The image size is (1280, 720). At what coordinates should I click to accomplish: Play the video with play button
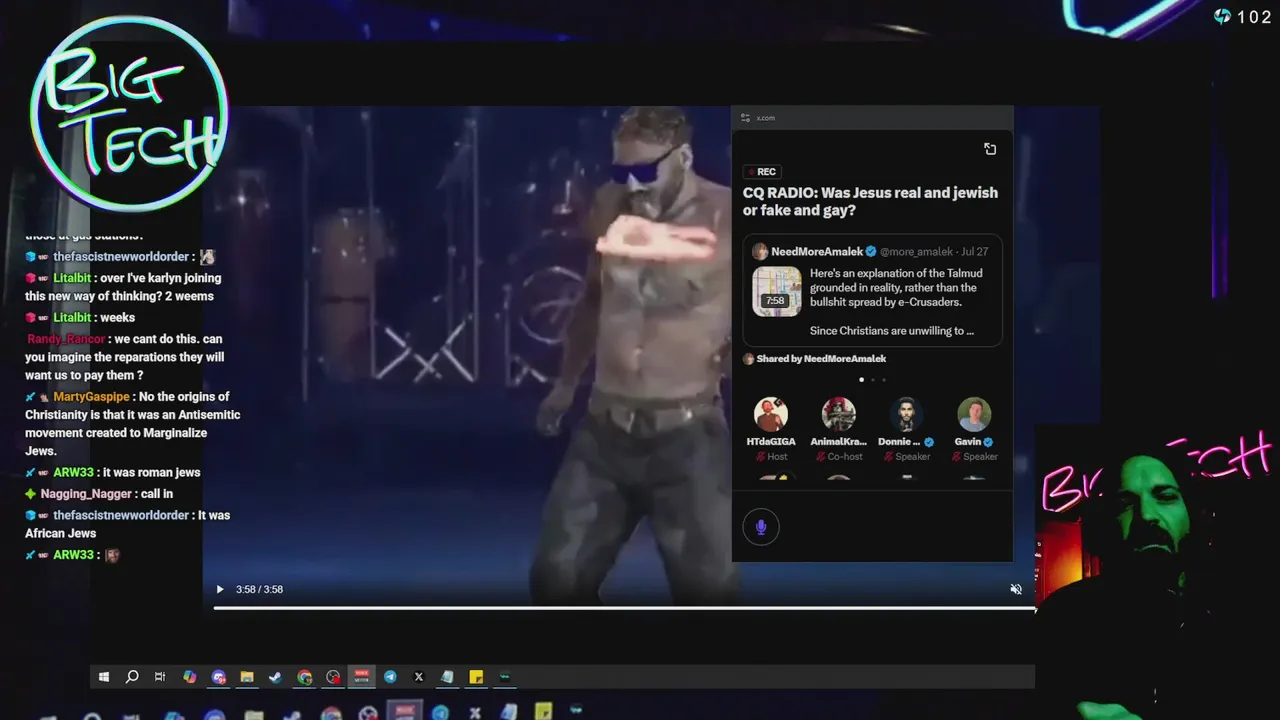(220, 589)
